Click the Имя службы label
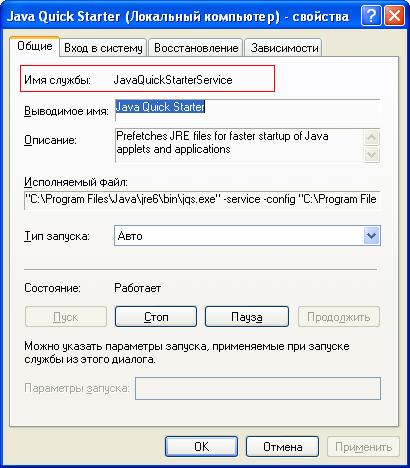The image size is (410, 468). pyautogui.click(x=57, y=80)
